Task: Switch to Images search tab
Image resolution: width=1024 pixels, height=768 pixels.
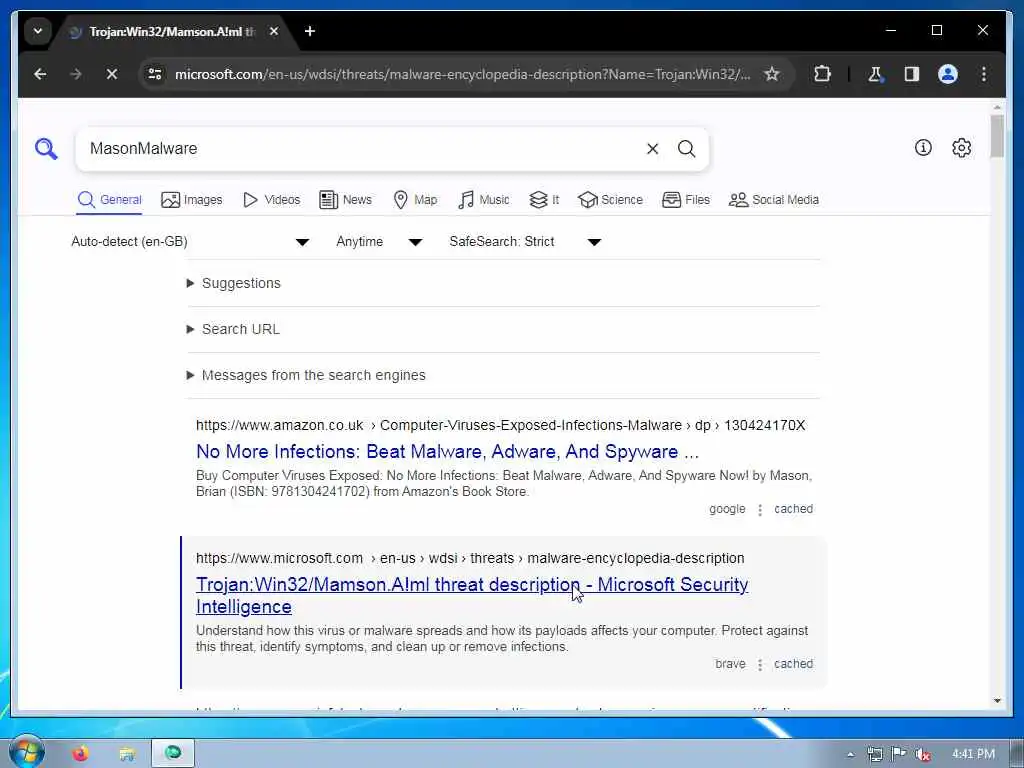Action: (x=191, y=200)
